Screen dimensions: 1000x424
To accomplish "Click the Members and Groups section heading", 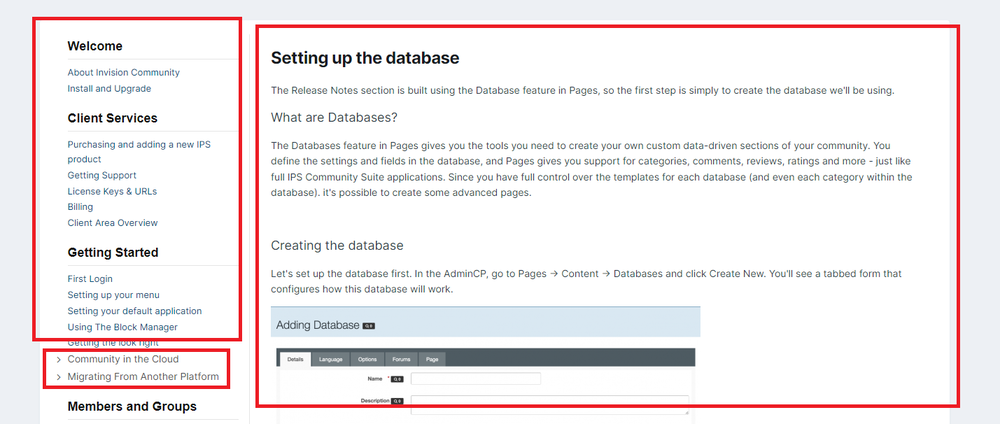I will 132,406.
